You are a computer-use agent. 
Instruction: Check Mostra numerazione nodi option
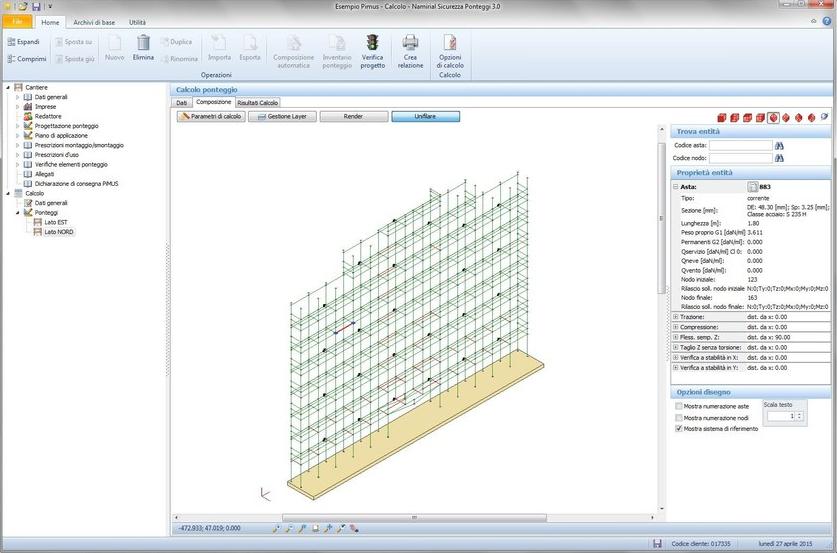click(x=679, y=417)
